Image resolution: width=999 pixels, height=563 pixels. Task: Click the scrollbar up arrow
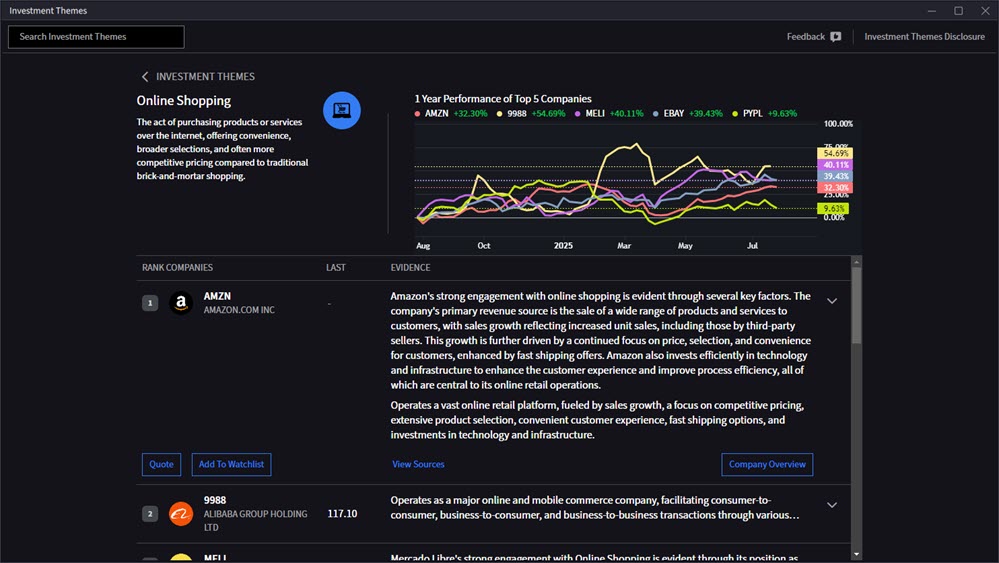click(856, 262)
